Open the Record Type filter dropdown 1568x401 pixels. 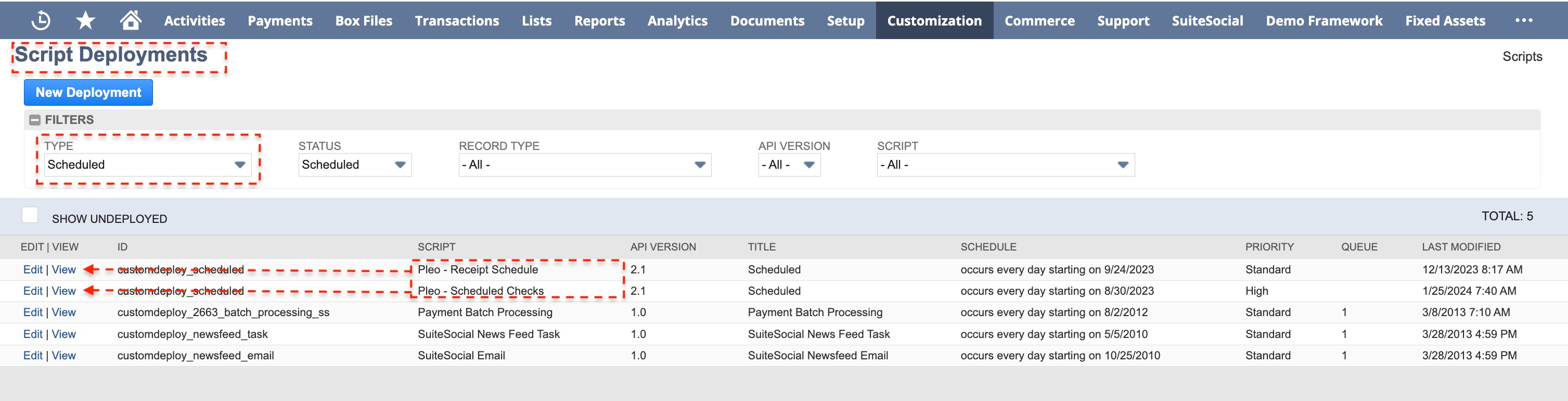coord(584,165)
